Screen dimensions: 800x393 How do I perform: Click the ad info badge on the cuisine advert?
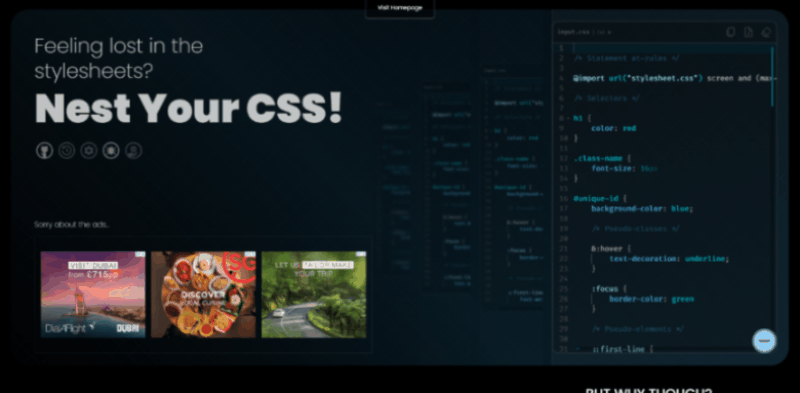250,254
